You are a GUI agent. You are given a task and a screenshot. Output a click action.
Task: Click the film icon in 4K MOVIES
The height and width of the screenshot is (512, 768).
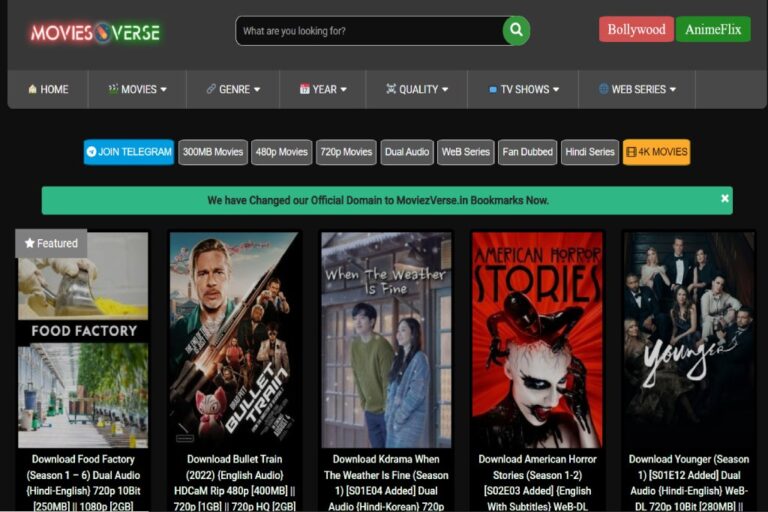[x=631, y=152]
